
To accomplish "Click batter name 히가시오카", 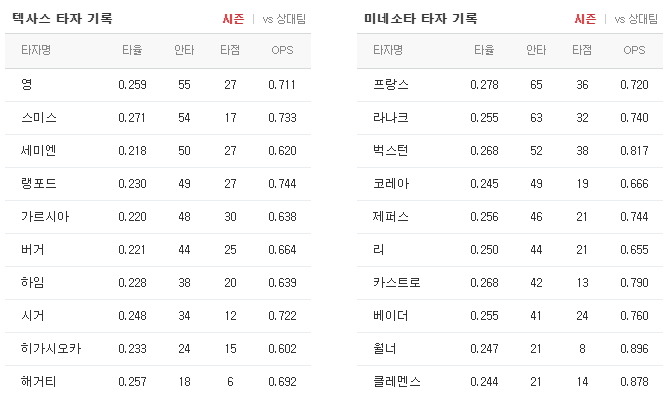I will pos(51,349).
